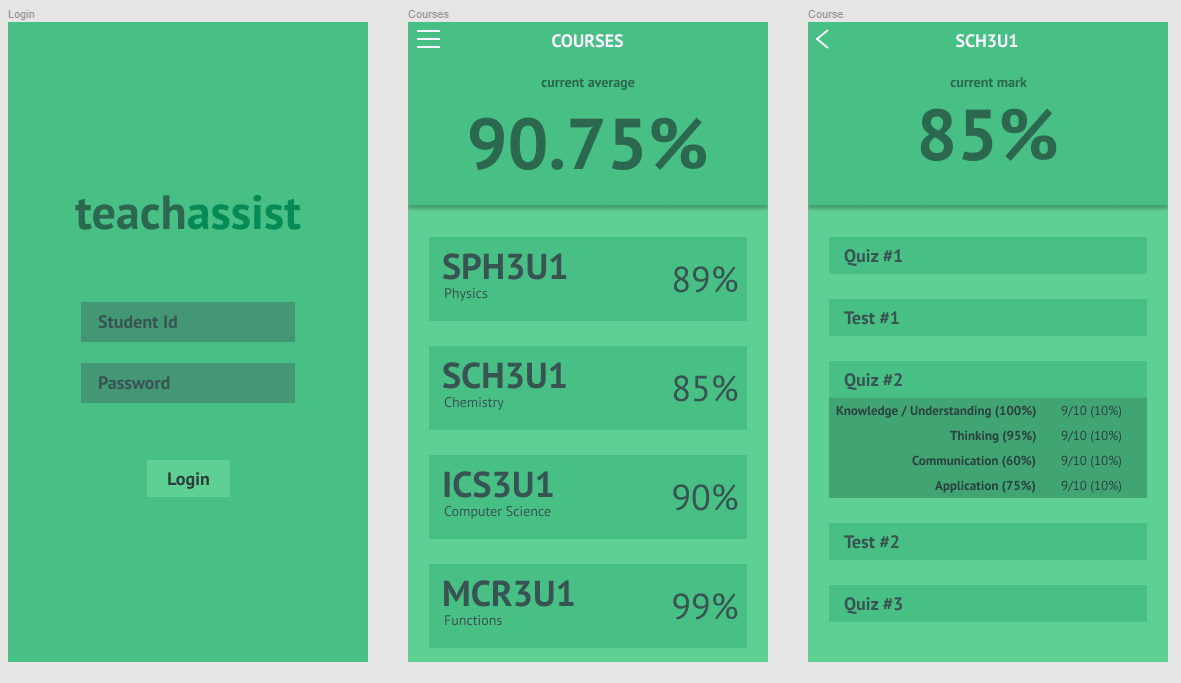Expand the Test #1 row

click(x=987, y=318)
